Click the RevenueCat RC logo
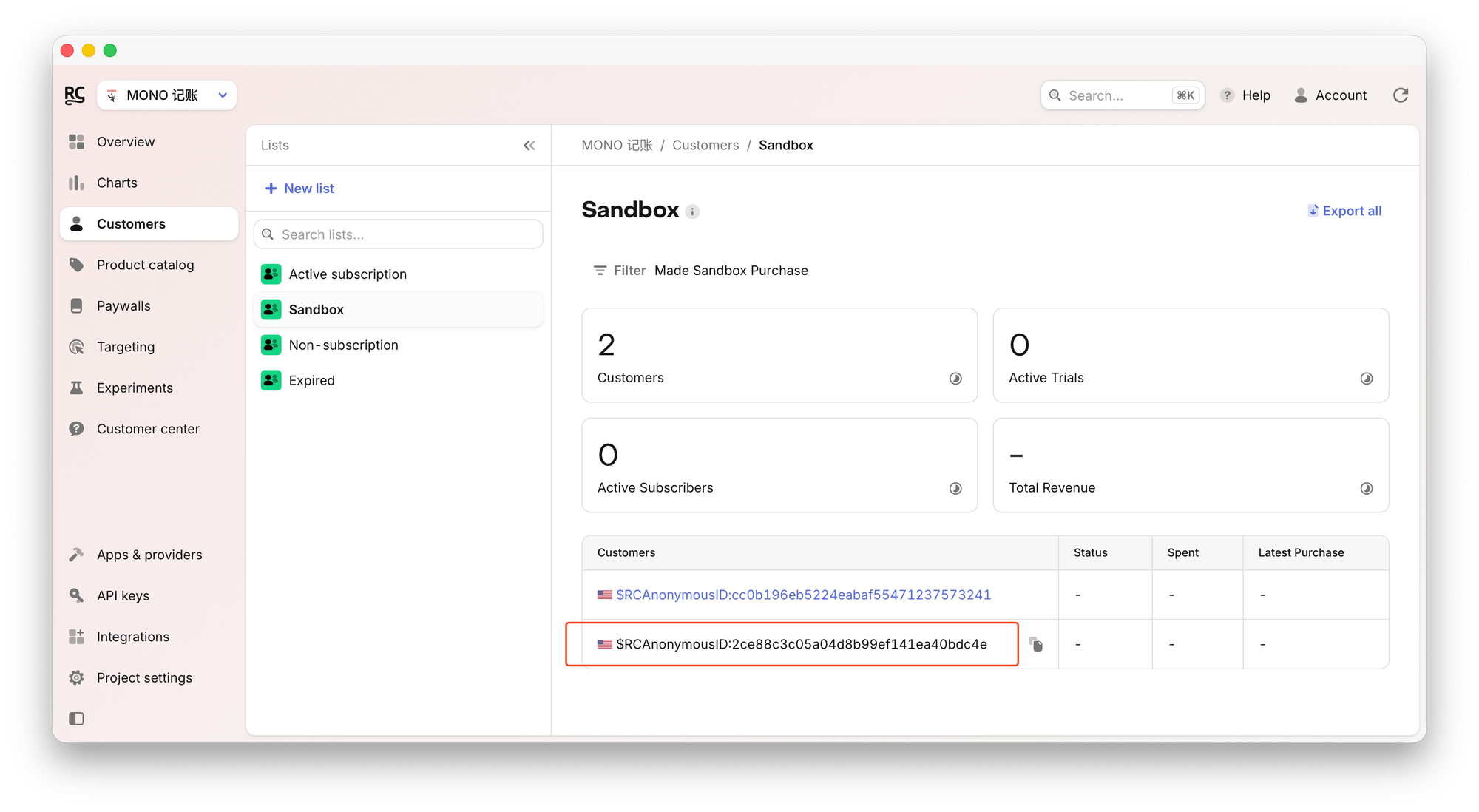1479x812 pixels. [x=75, y=95]
